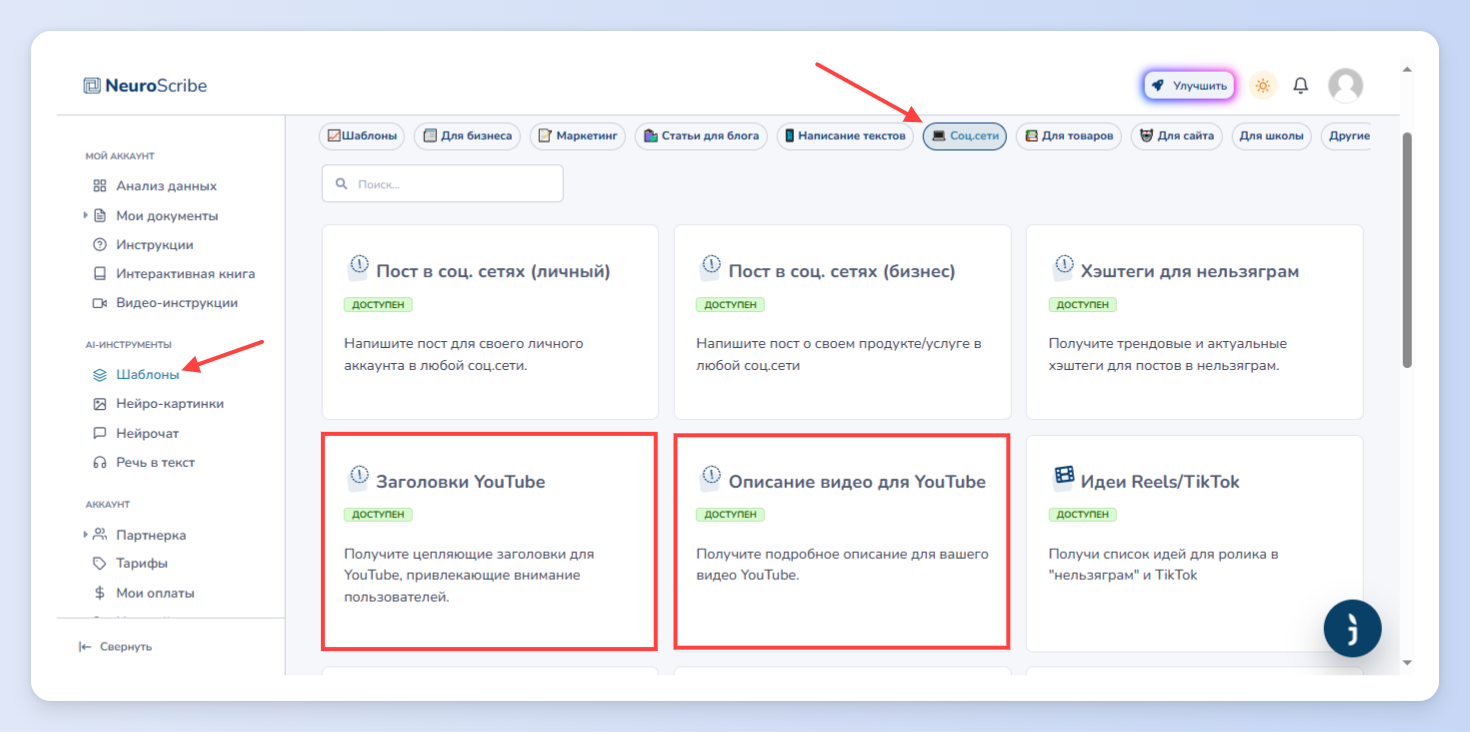Select the Другие category tab

pyautogui.click(x=1346, y=136)
